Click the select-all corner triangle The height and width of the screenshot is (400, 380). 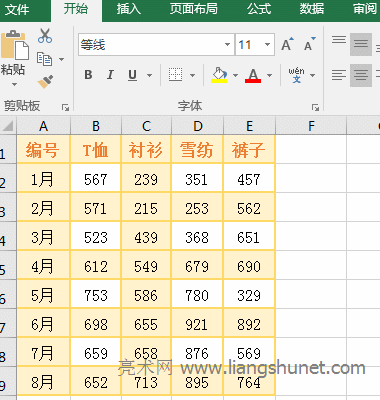click(8, 126)
